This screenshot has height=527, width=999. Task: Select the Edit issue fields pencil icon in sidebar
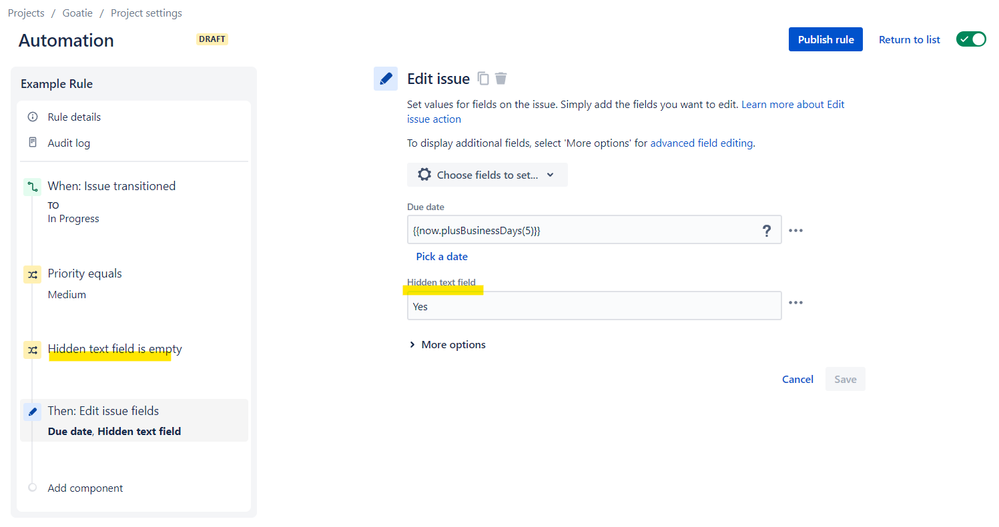(32, 412)
